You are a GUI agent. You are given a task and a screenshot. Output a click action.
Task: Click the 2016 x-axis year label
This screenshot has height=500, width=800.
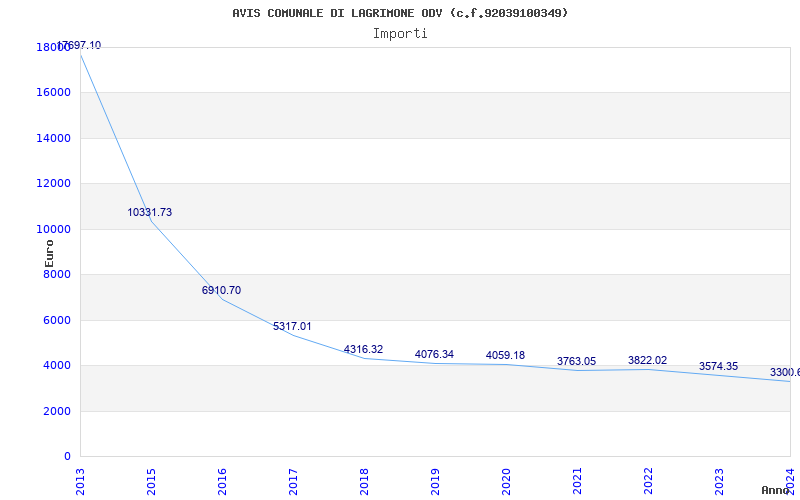point(222,481)
